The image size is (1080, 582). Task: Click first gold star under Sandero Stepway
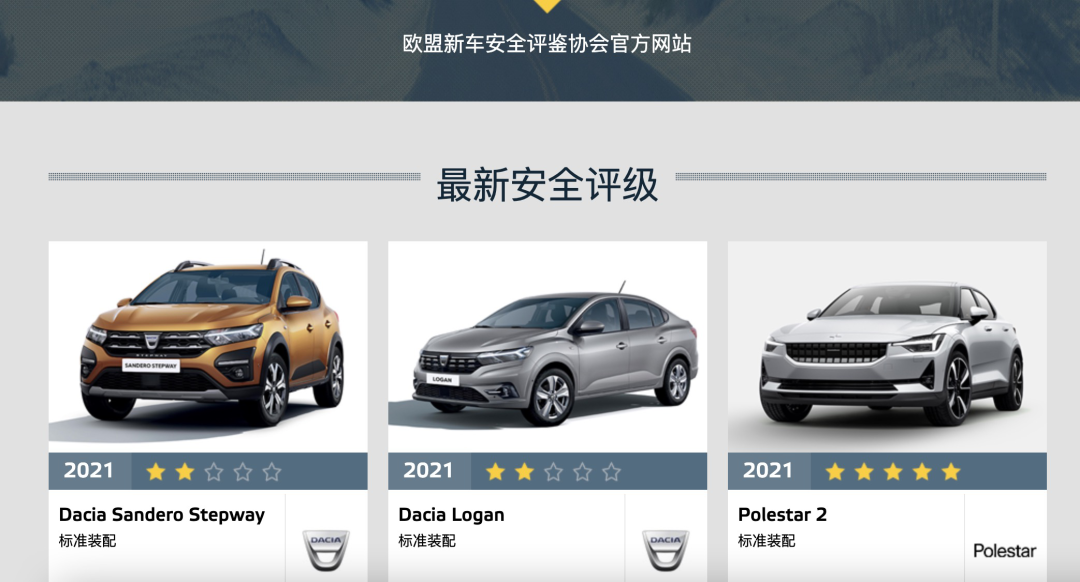(x=156, y=472)
